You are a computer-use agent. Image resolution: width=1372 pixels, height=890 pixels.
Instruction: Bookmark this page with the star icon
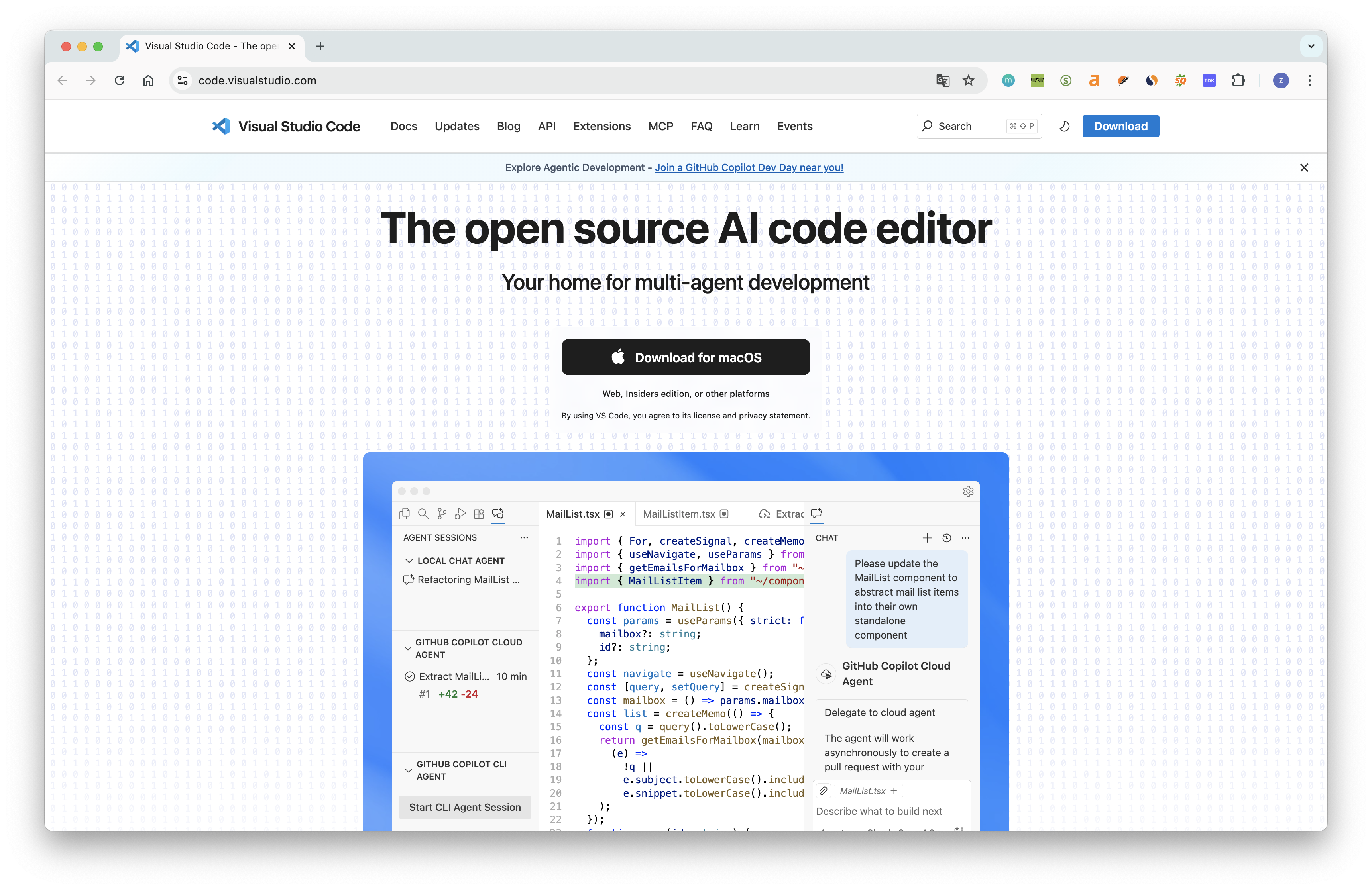point(969,80)
